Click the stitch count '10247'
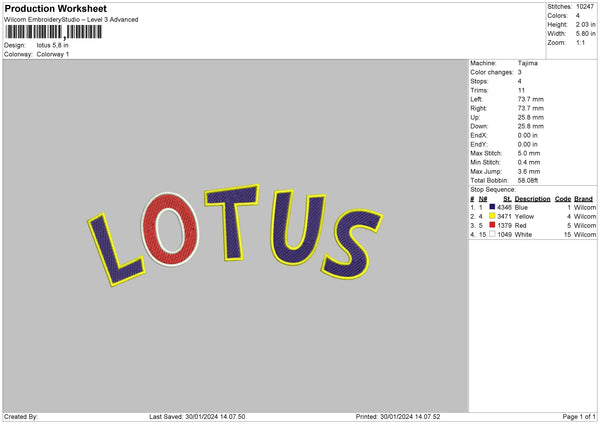The width and height of the screenshot is (600, 424). coord(585,7)
